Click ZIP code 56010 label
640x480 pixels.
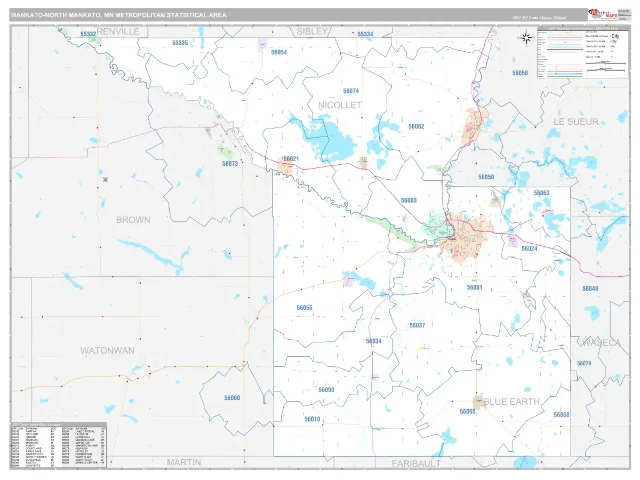(312, 419)
